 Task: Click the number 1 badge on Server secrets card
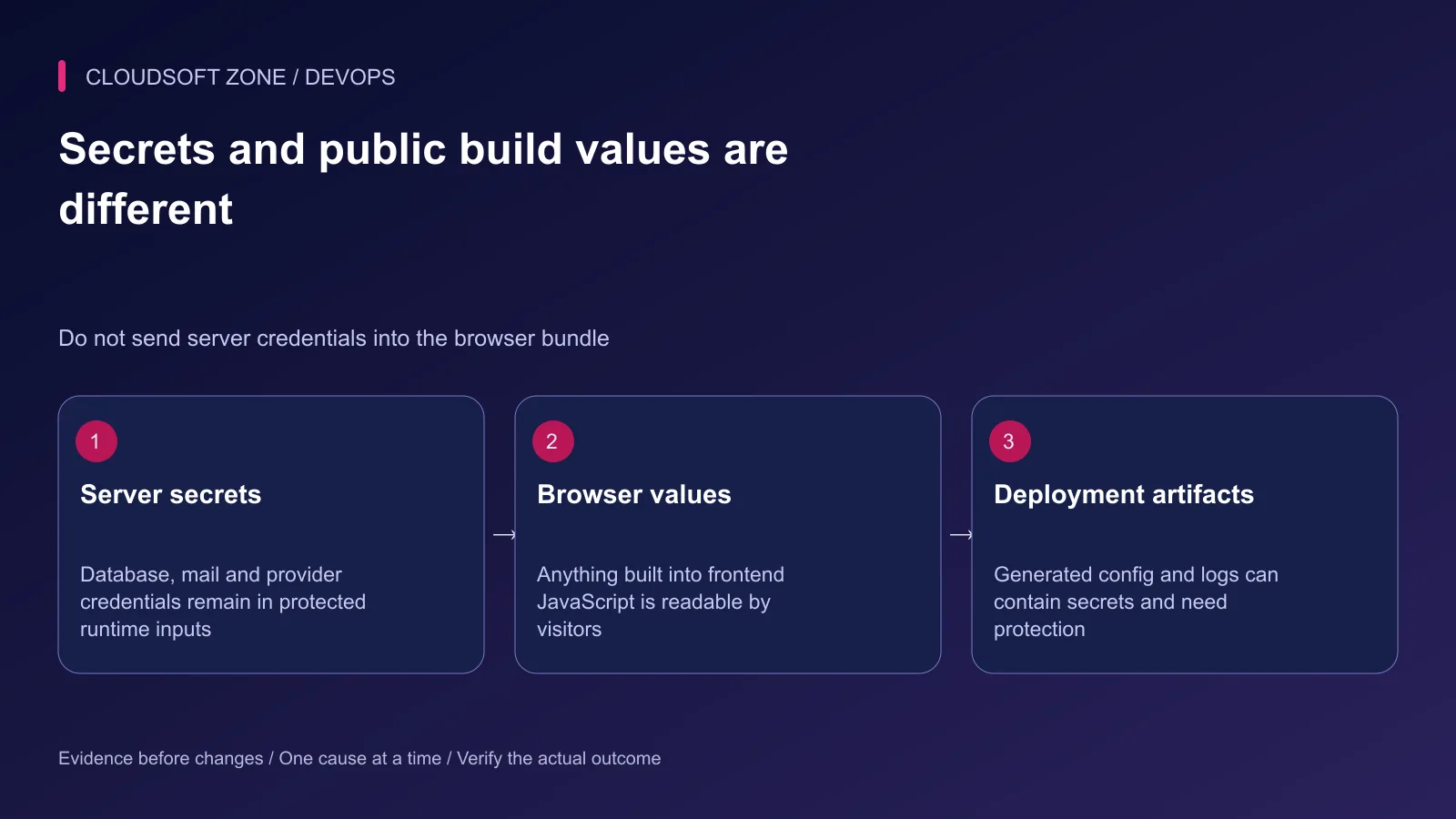click(96, 441)
